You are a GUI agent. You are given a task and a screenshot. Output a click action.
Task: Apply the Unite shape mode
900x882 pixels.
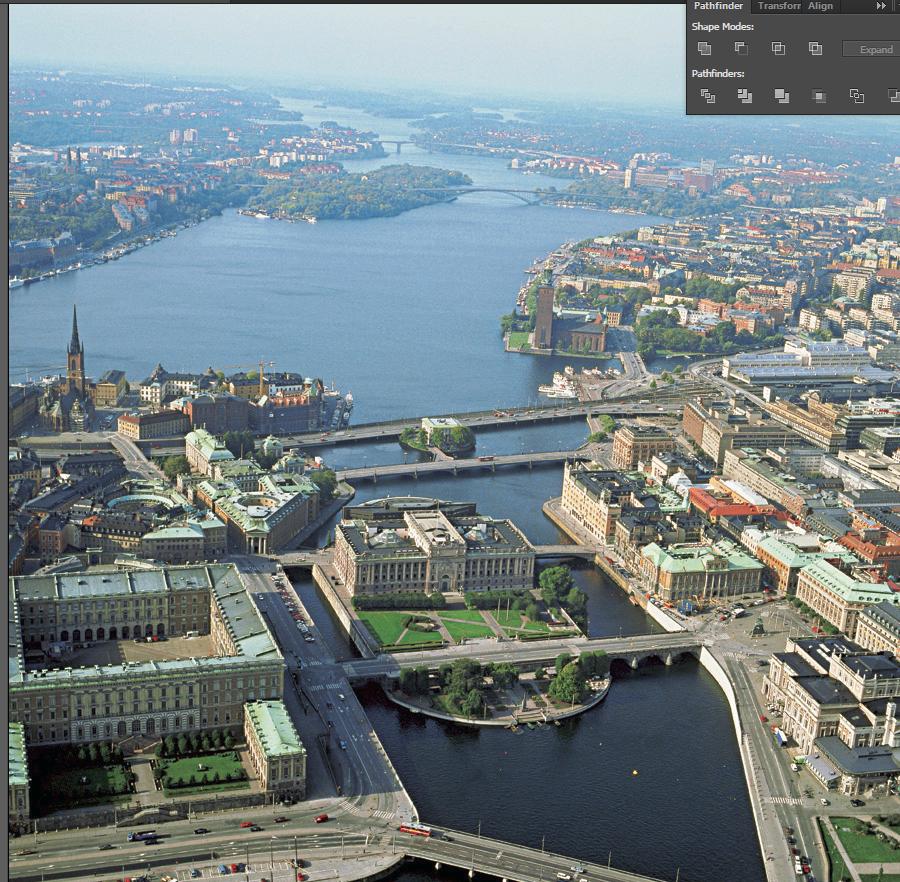[x=704, y=49]
